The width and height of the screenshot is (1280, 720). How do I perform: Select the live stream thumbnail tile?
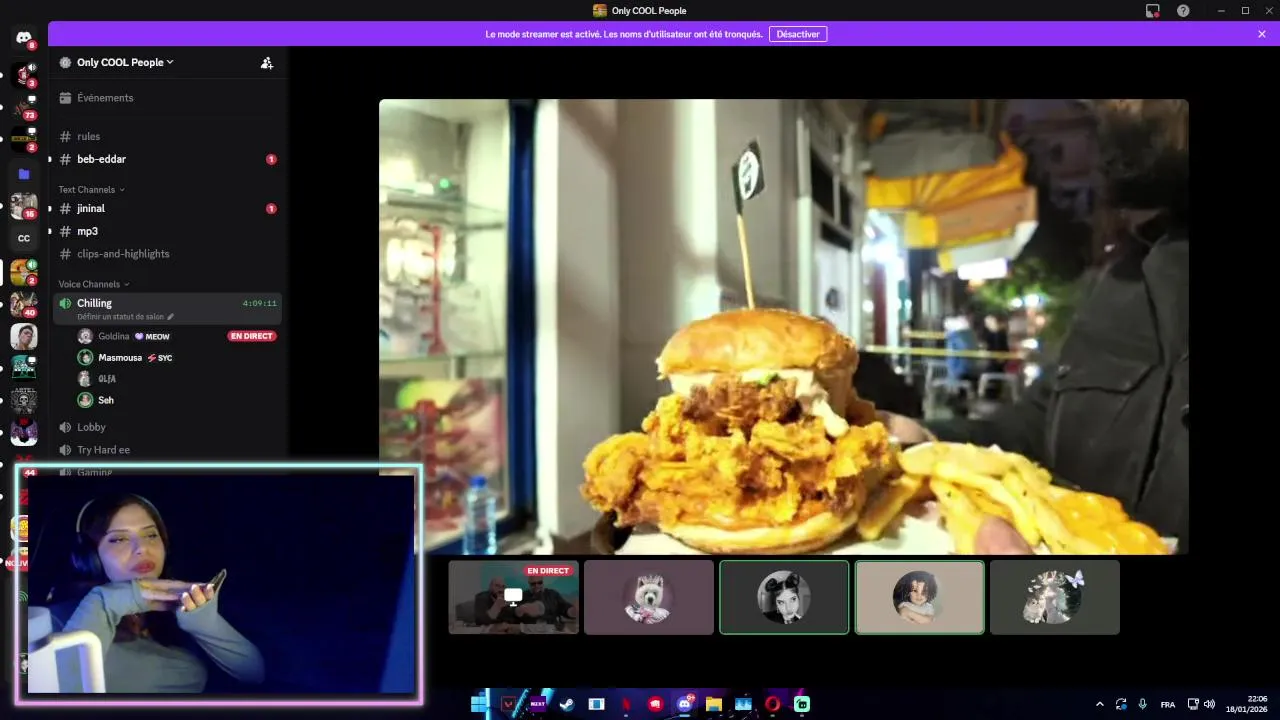(x=513, y=597)
